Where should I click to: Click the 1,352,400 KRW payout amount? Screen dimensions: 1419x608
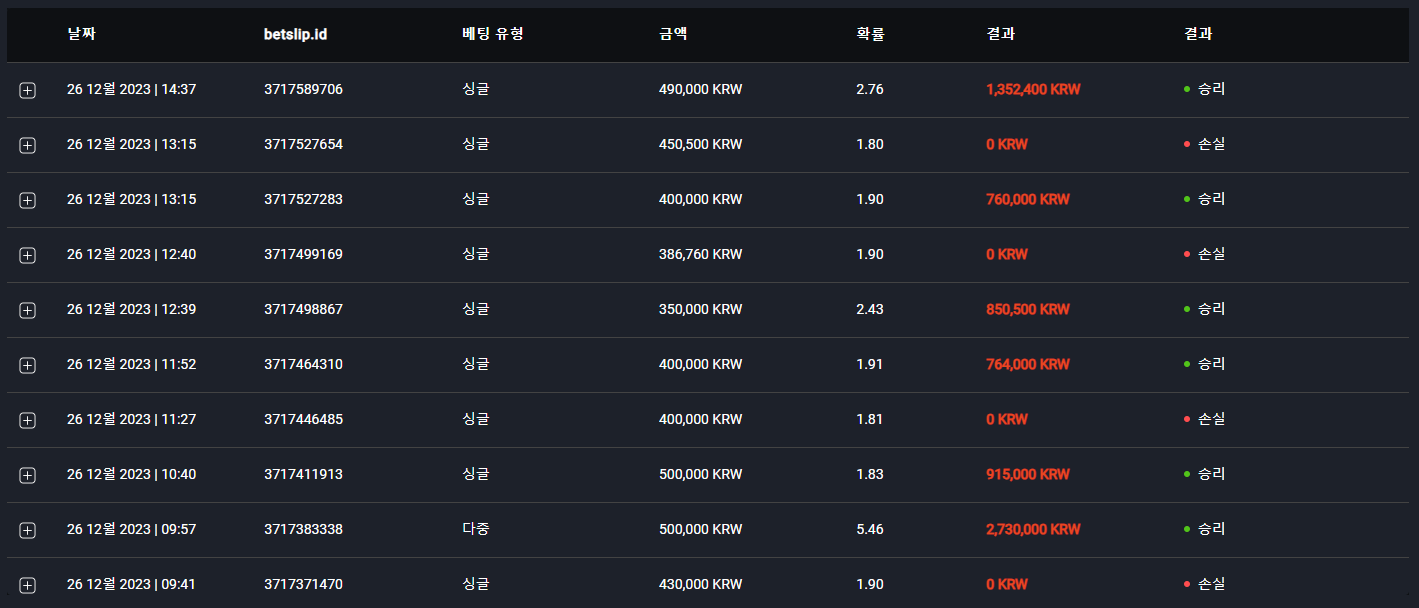tap(1033, 89)
